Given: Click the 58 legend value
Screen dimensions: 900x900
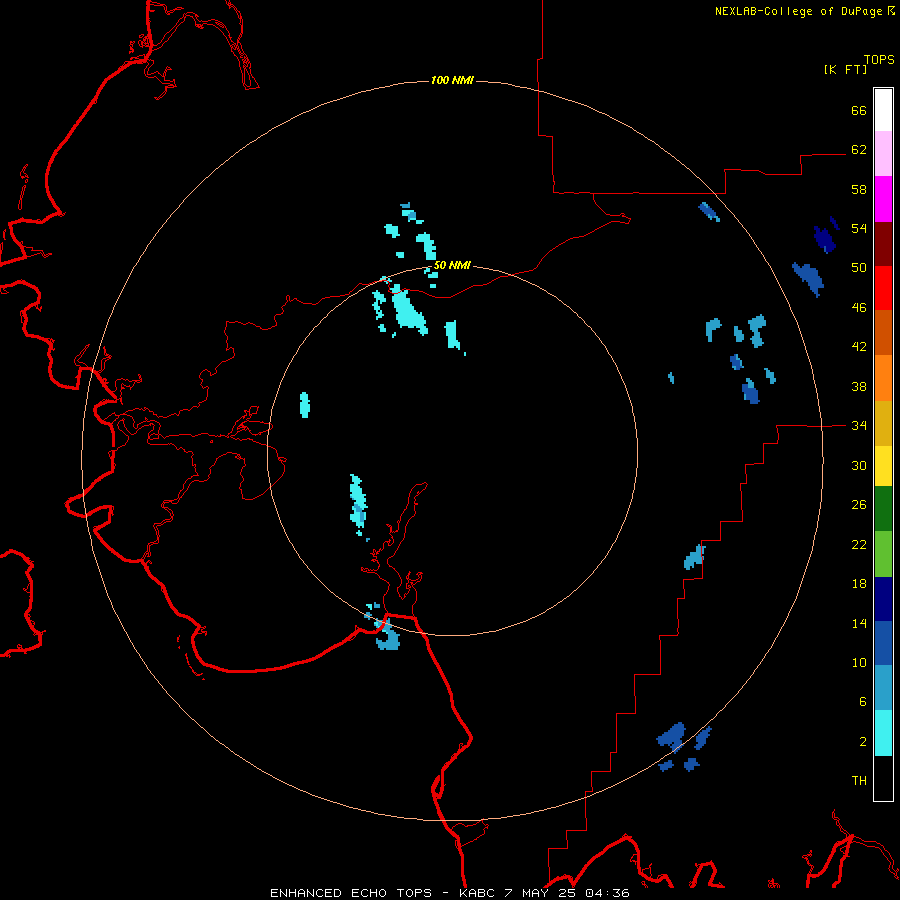Looking at the screenshot, I should click(x=859, y=189).
